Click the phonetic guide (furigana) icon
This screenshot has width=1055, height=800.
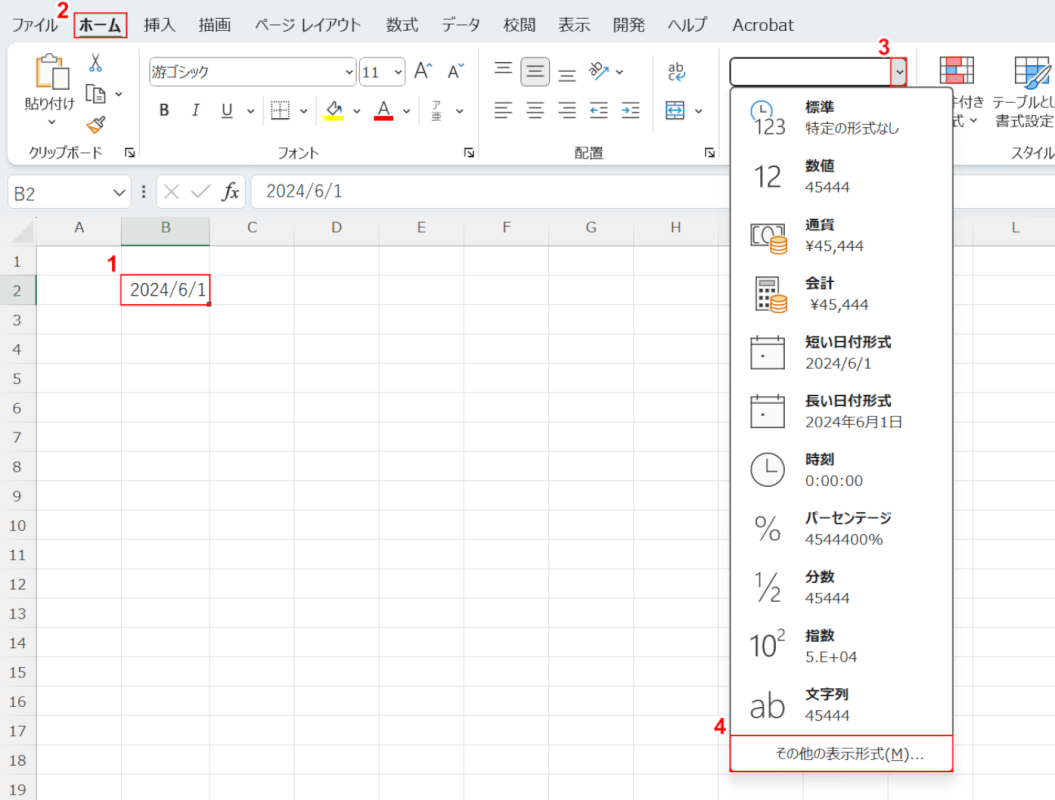(x=437, y=110)
